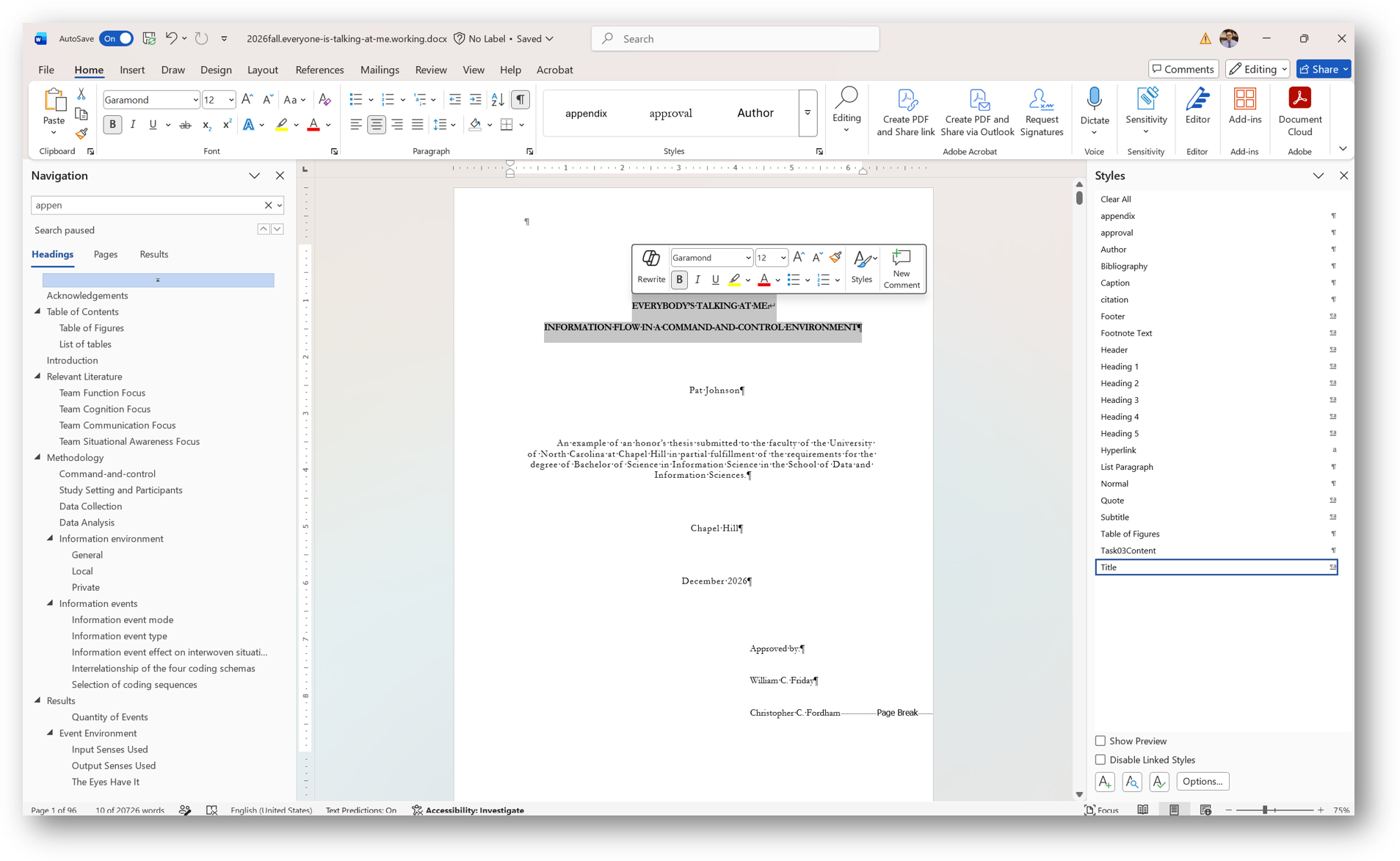This screenshot has height=861, width=1400.
Task: Clear all formatting with eraser icon
Action: [x=324, y=100]
